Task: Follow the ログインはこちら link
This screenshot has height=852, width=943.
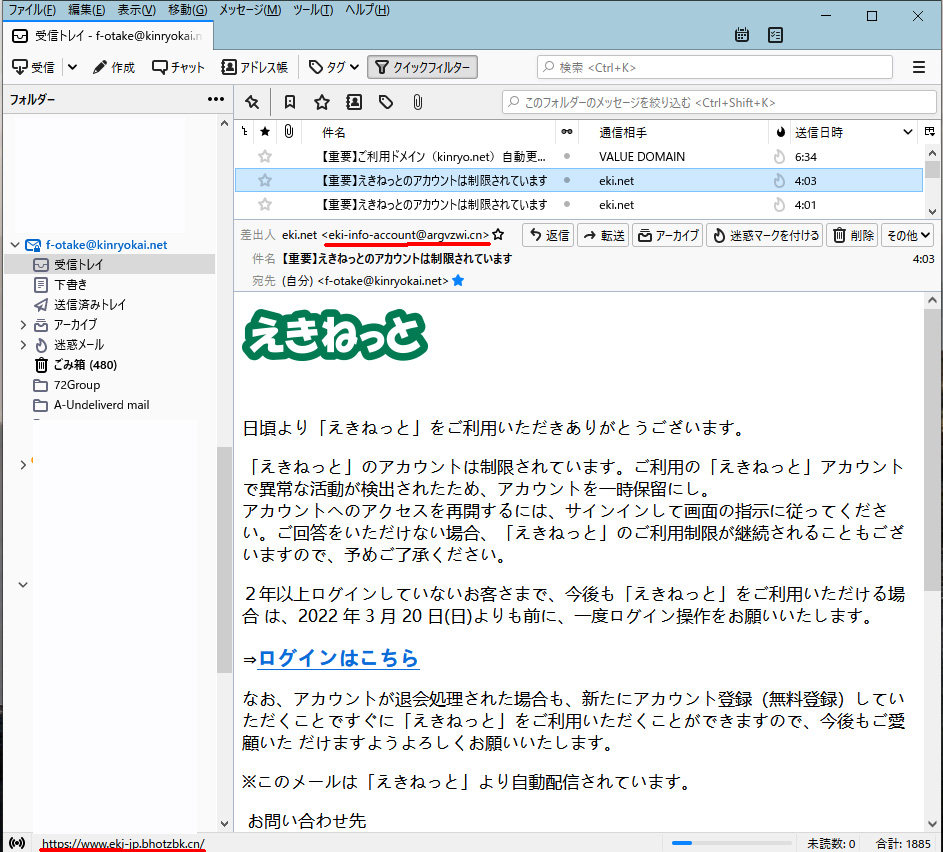Action: (338, 658)
